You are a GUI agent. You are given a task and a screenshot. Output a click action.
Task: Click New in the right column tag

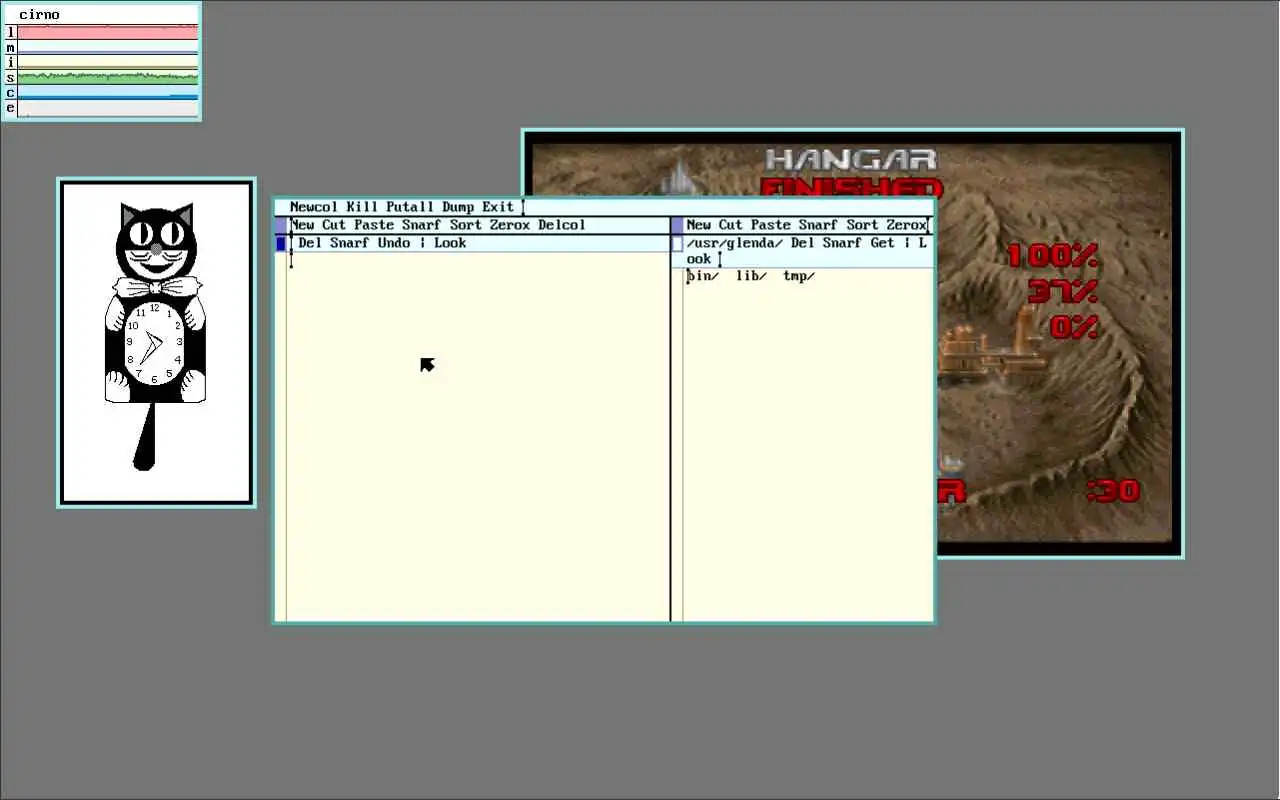698,225
